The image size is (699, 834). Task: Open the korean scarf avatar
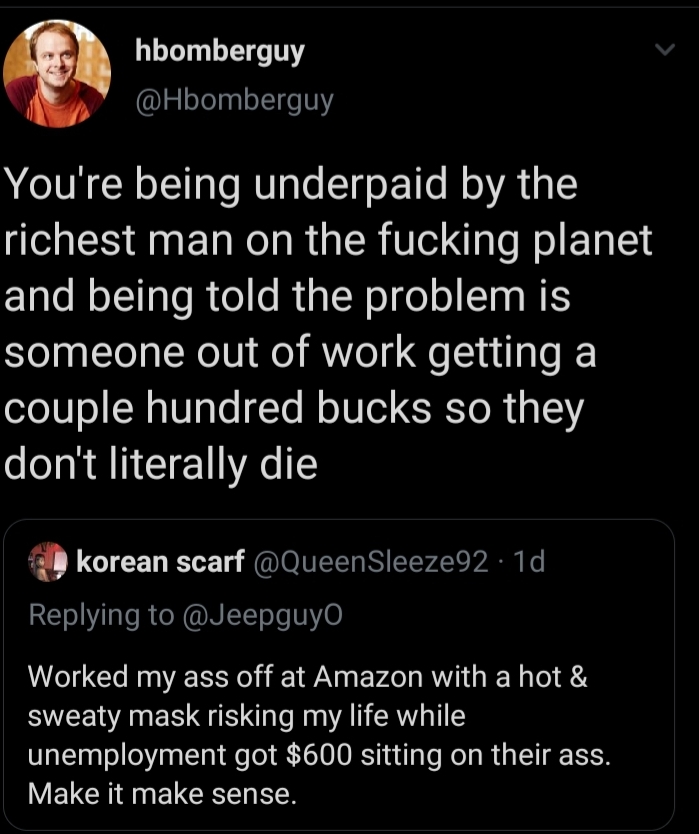[47, 562]
